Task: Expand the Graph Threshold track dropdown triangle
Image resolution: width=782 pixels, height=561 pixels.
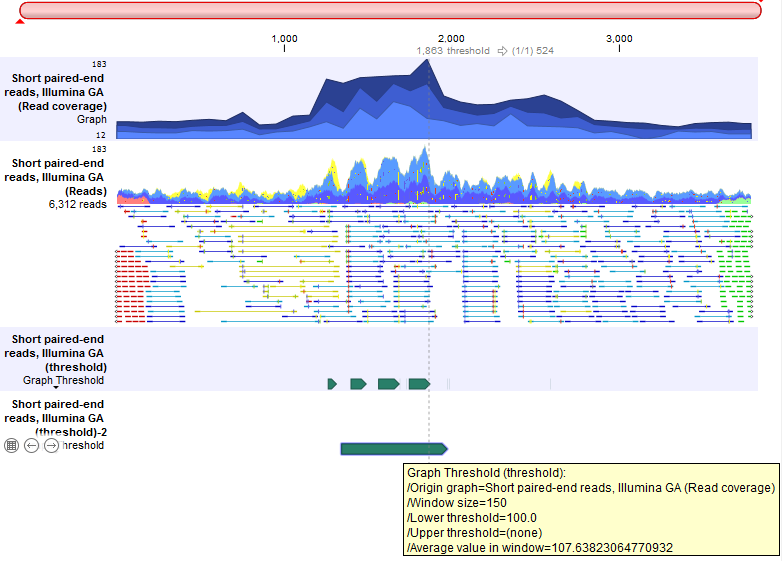Action: 56,388
